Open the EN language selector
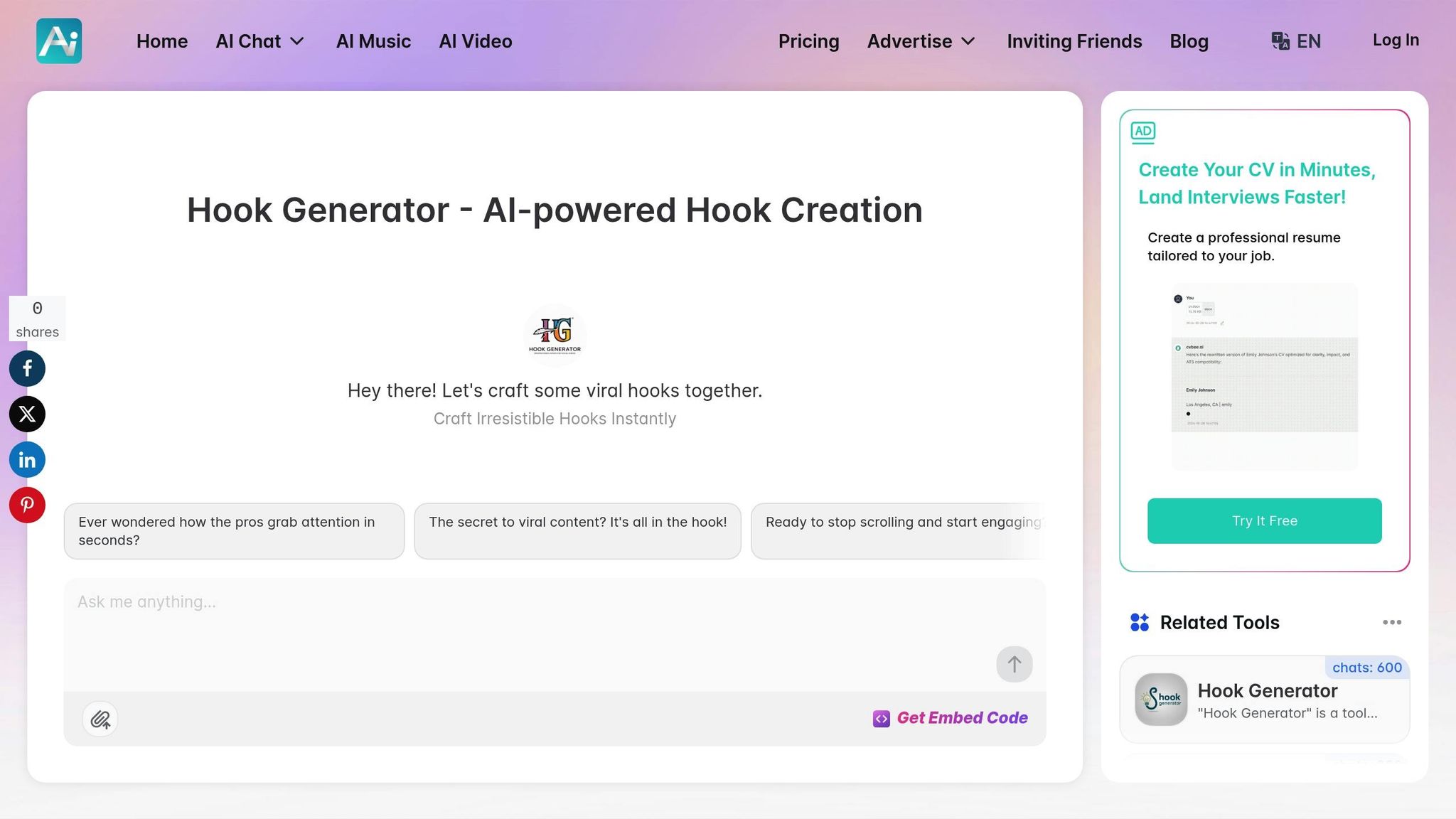 [1296, 41]
